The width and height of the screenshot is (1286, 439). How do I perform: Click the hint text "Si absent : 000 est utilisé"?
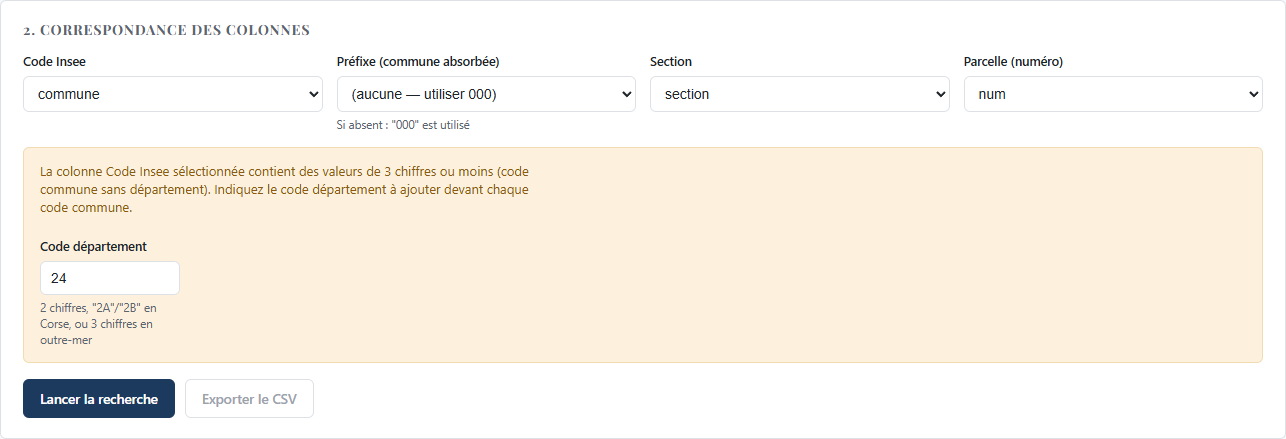pyautogui.click(x=403, y=125)
